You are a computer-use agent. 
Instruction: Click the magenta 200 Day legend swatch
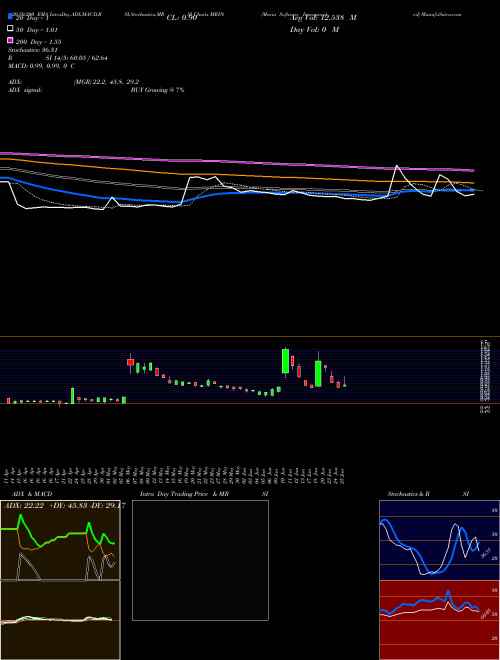[10, 40]
